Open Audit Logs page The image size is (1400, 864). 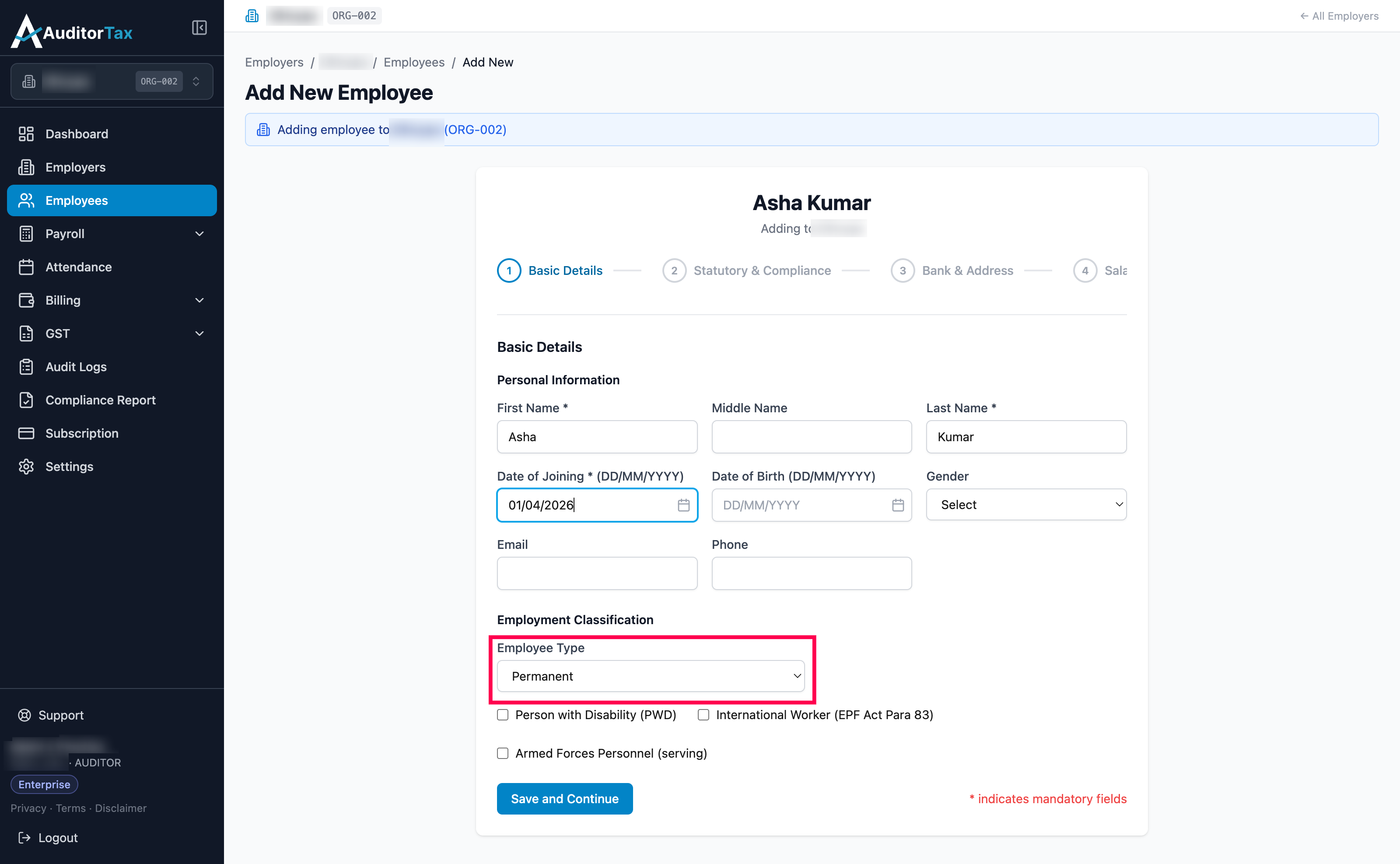pos(112,367)
